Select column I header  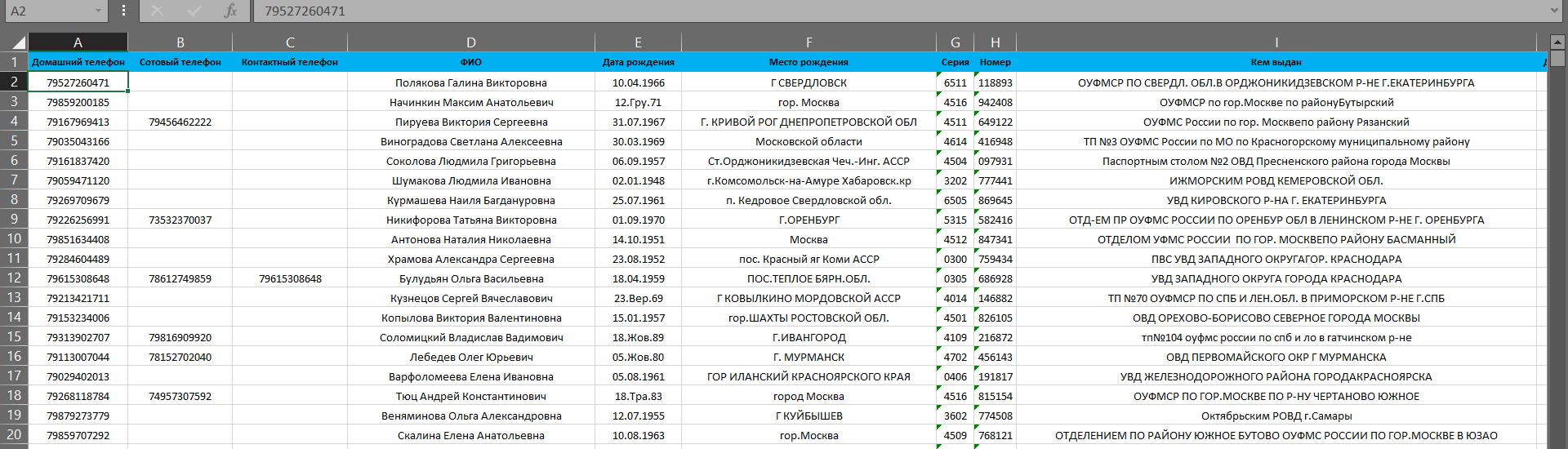click(1276, 42)
